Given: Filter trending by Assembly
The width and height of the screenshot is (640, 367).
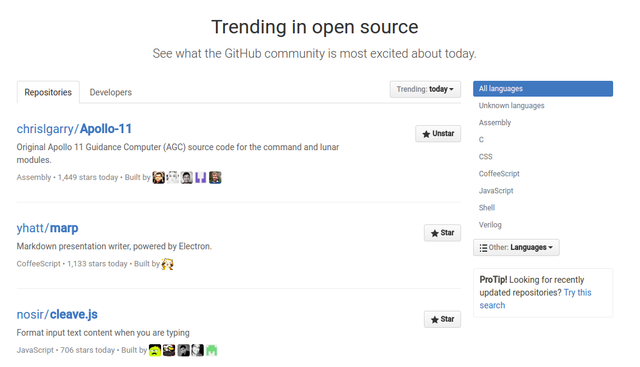Looking at the screenshot, I should coord(495,122).
